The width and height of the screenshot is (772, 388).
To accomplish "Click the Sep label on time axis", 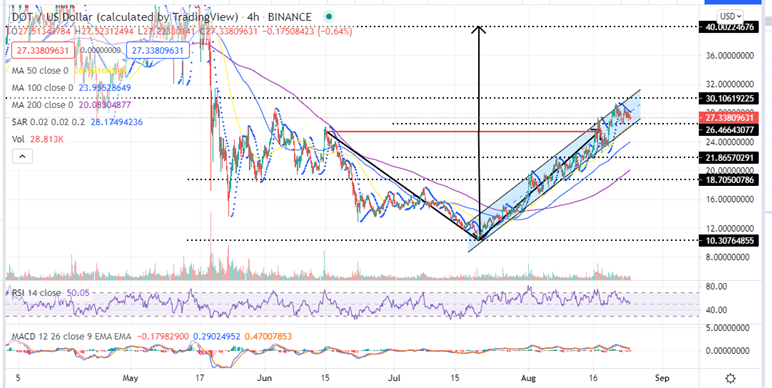I will 663,379.
